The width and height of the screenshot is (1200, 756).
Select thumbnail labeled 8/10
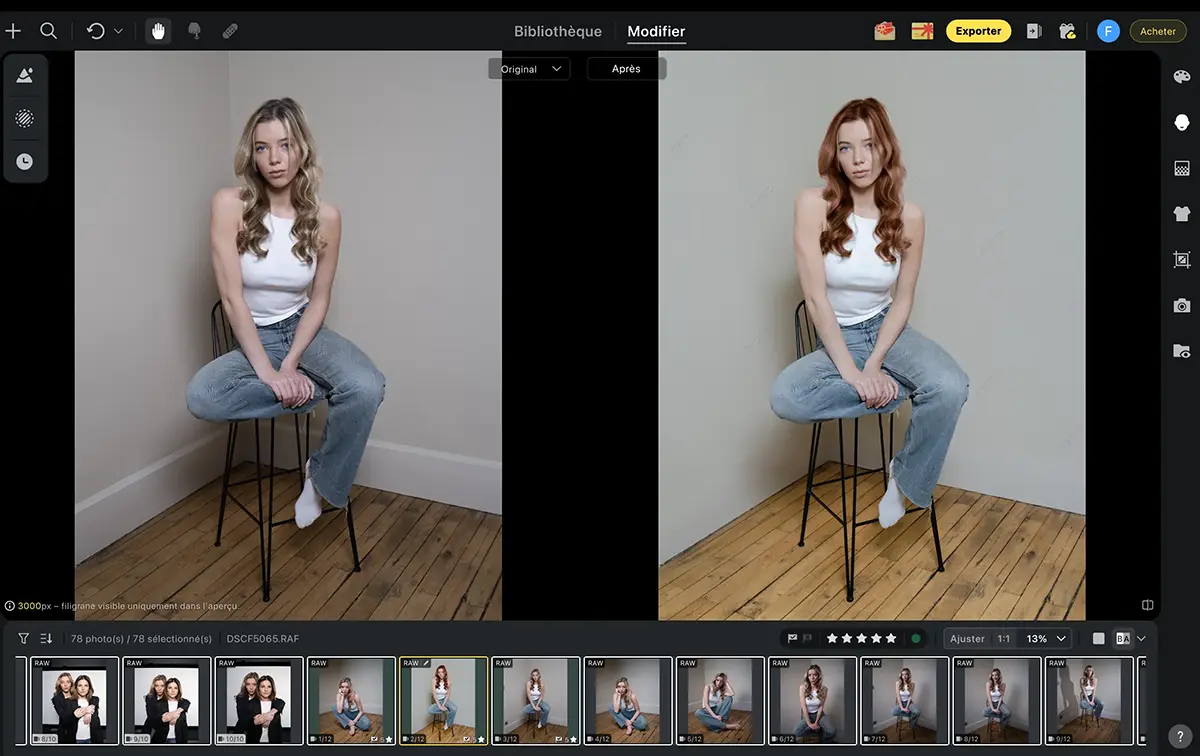[x=75, y=701]
